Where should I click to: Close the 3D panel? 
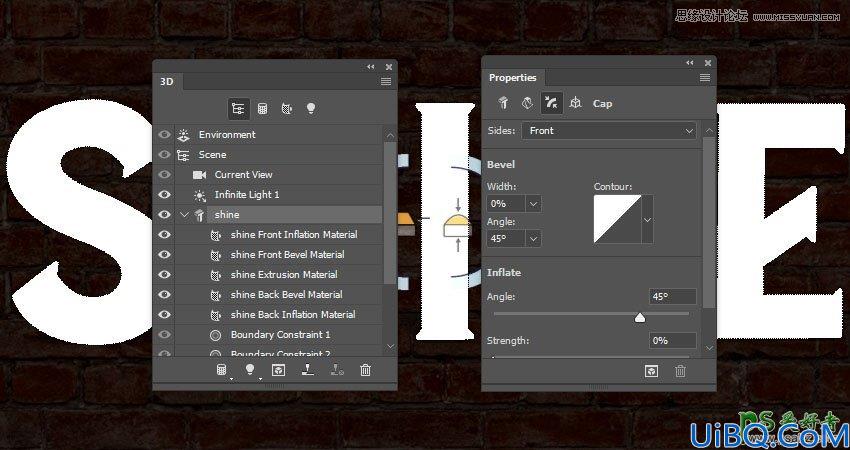pos(389,67)
